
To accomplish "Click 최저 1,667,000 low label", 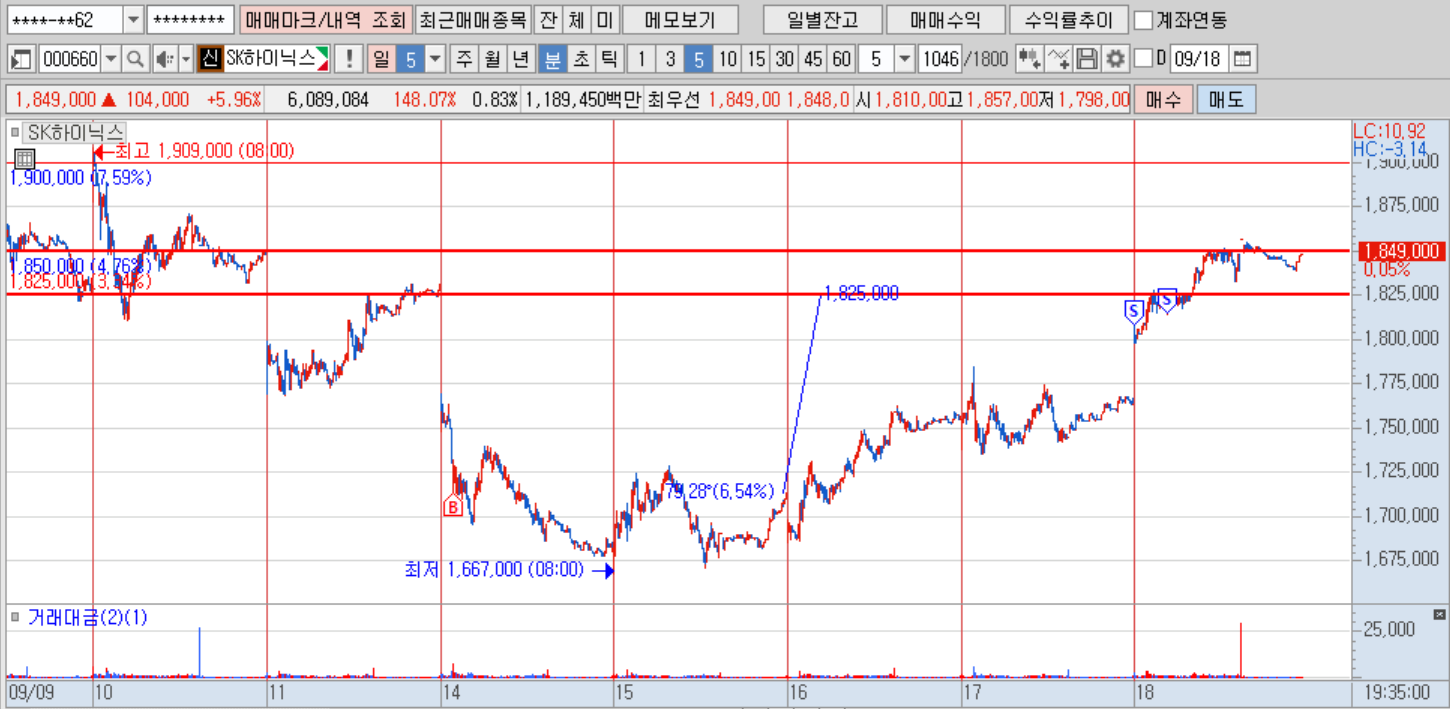I will coord(494,569).
